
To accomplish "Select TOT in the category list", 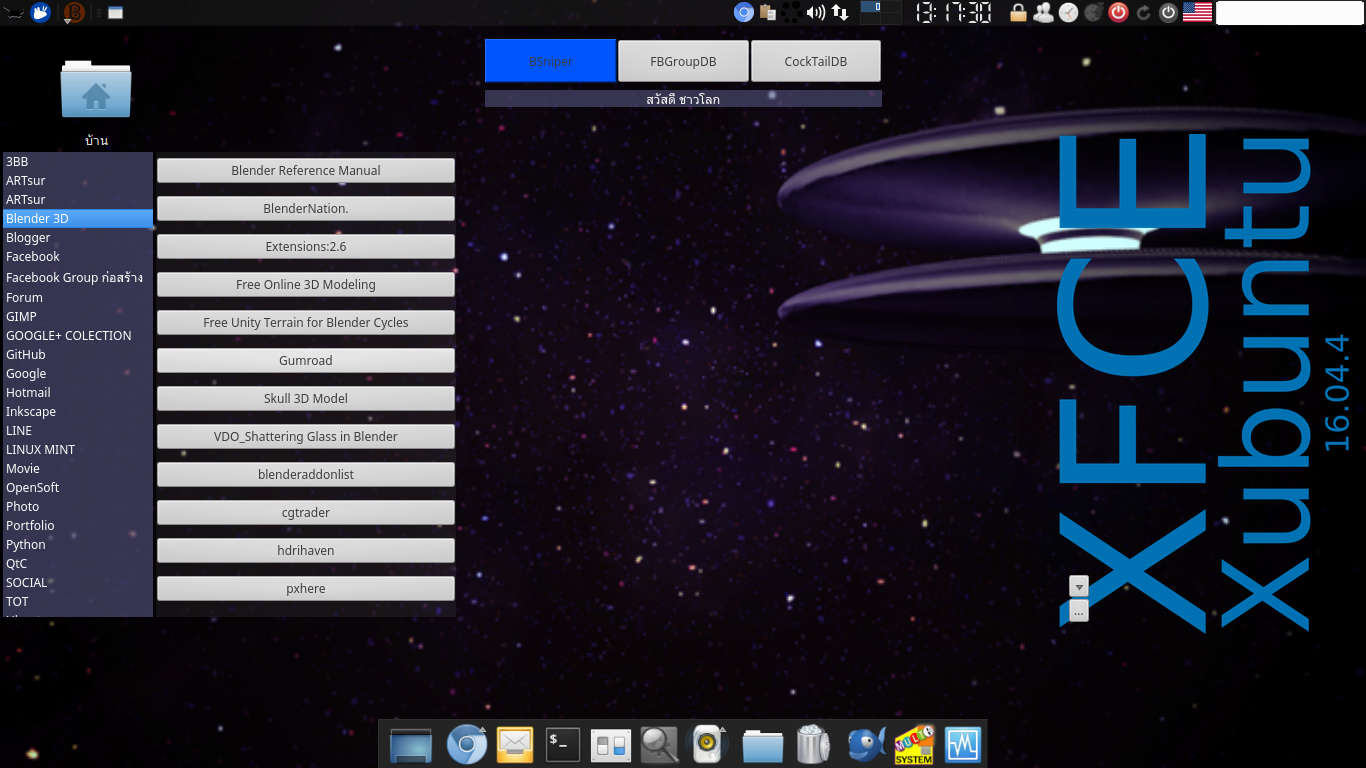I will (78, 601).
